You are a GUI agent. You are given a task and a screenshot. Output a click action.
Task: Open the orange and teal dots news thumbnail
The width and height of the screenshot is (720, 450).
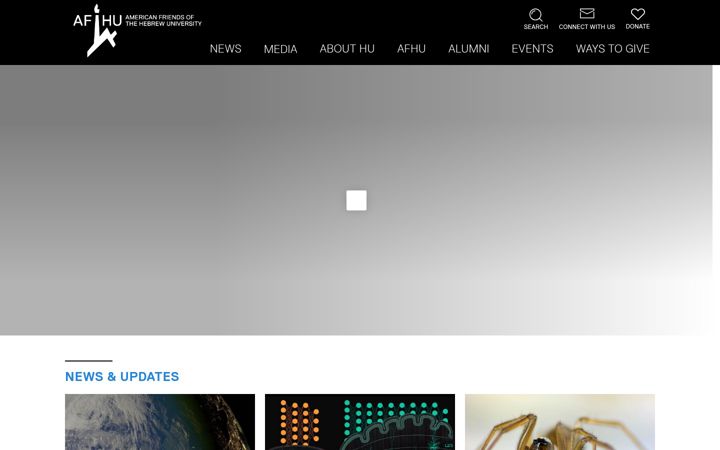click(x=360, y=422)
